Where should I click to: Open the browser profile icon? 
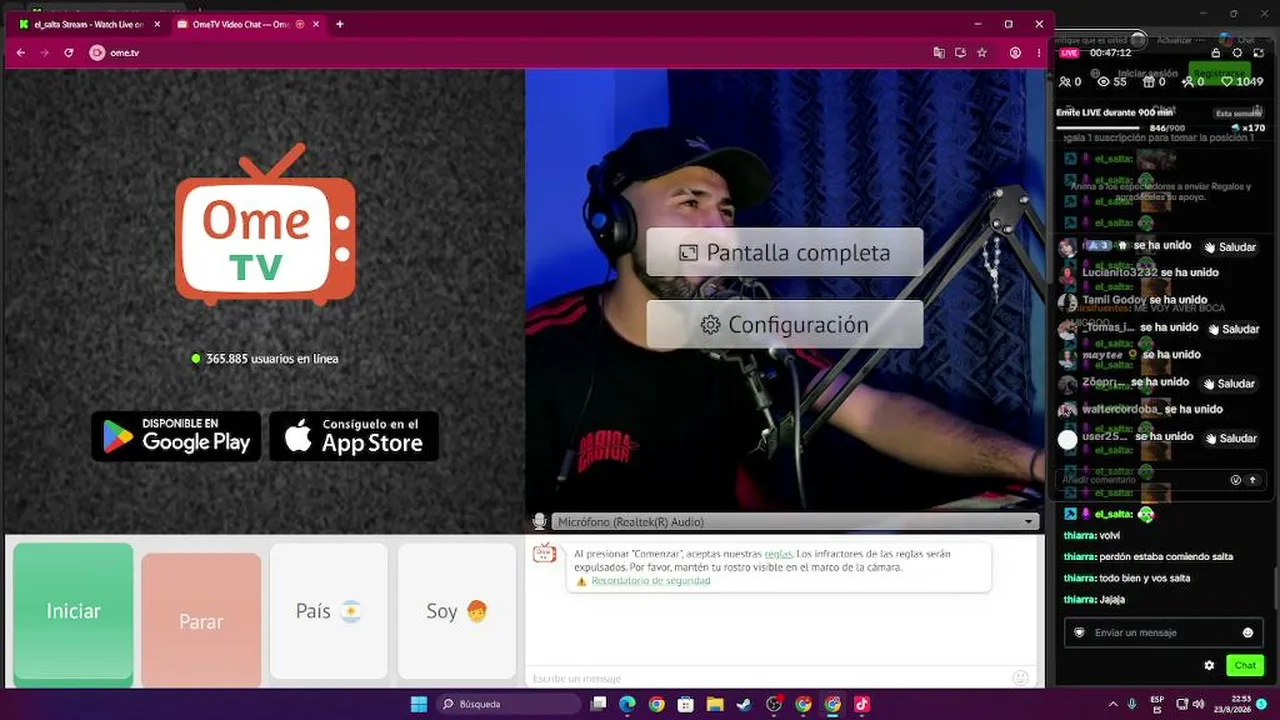(x=1015, y=53)
